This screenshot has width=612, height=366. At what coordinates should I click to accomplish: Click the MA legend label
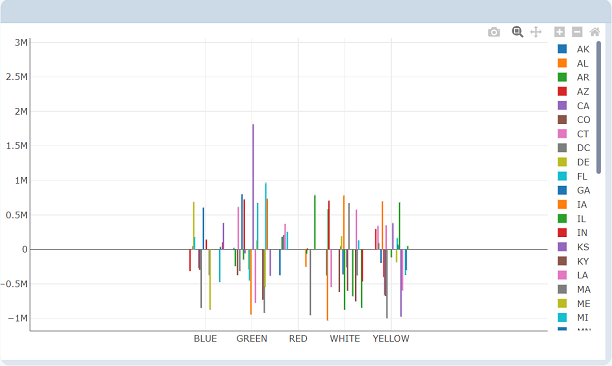pyautogui.click(x=584, y=290)
